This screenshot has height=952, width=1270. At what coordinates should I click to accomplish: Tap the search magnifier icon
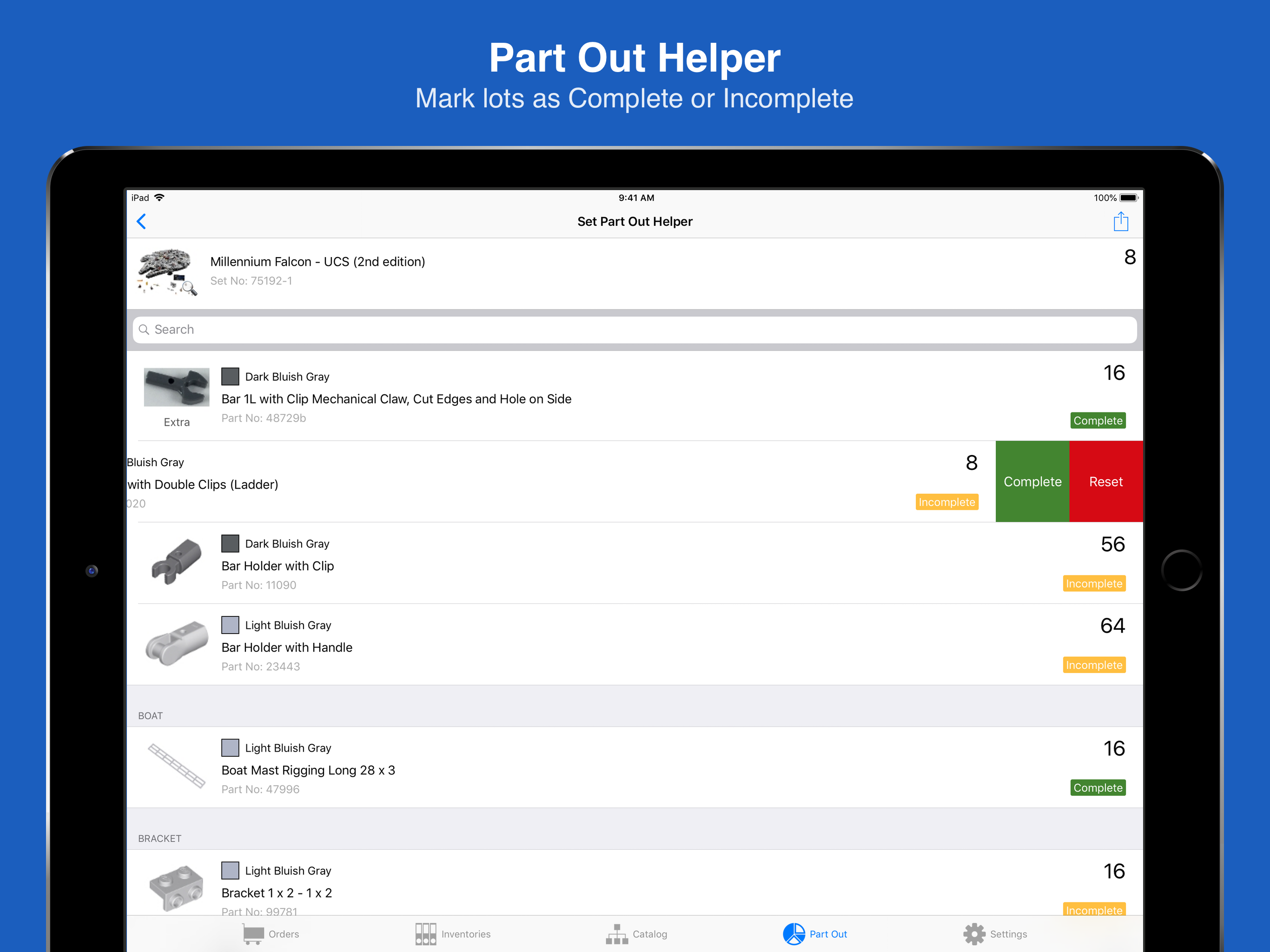click(x=144, y=330)
